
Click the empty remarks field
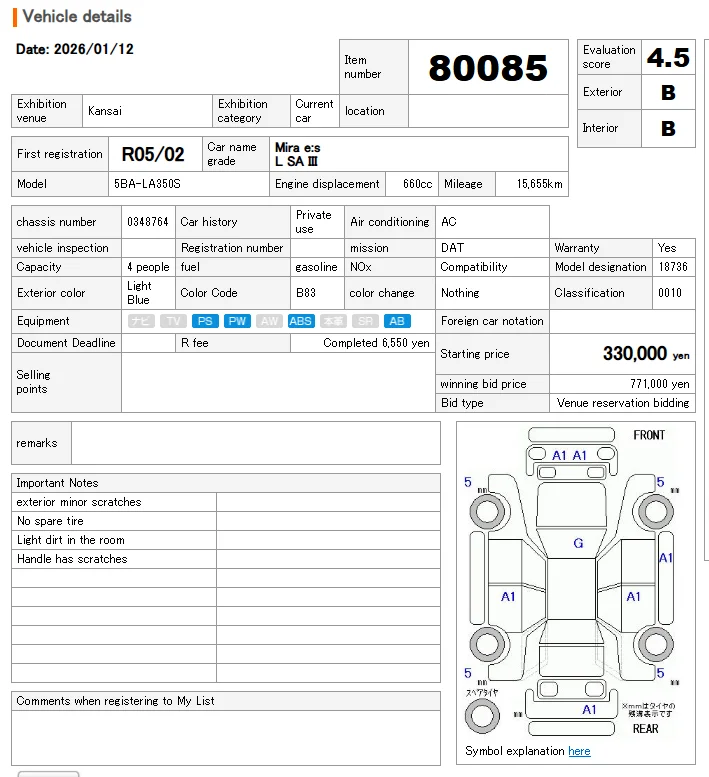[x=255, y=443]
